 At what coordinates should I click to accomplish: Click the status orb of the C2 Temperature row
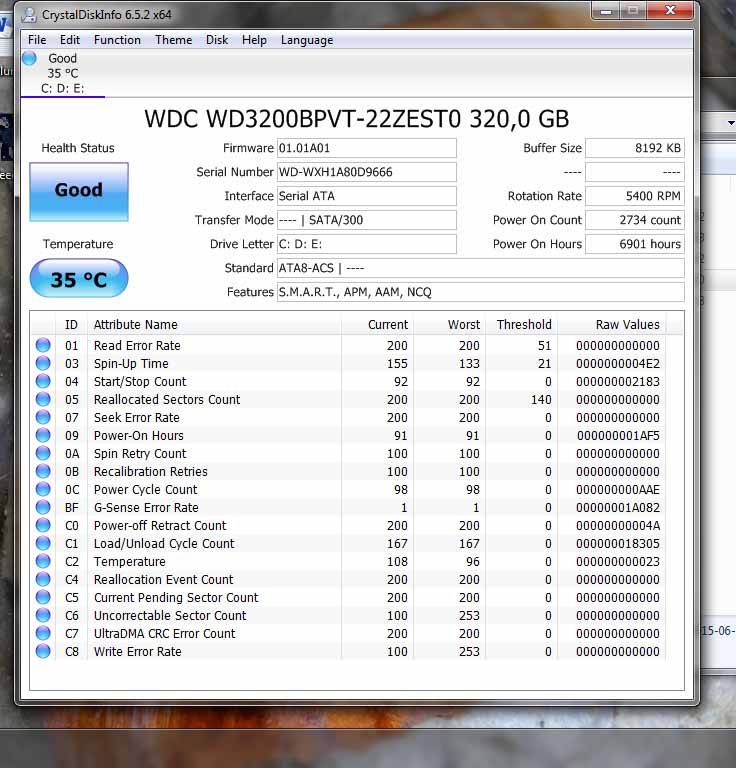(x=43, y=561)
